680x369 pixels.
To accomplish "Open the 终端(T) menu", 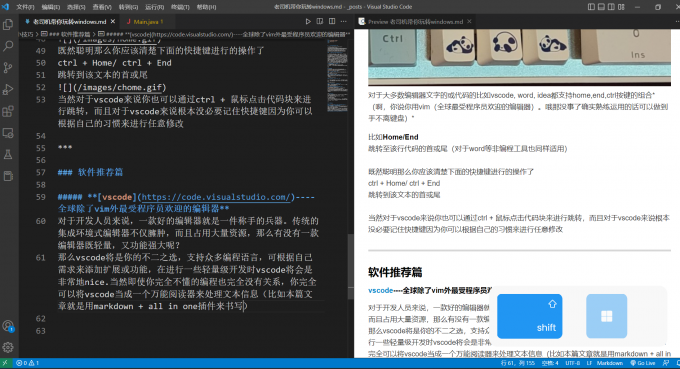I will (180, 7).
